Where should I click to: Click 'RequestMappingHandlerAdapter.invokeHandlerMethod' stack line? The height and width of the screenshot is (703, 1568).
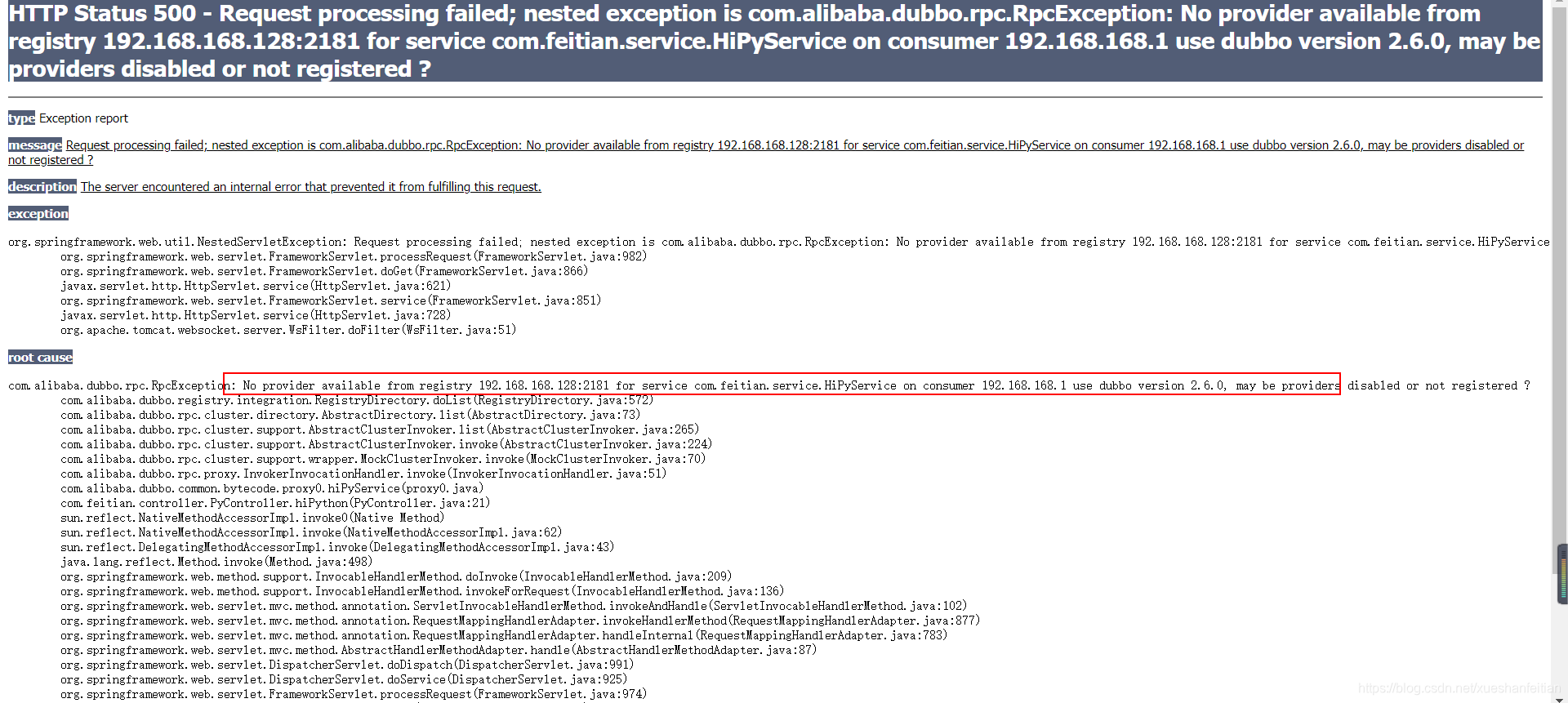(x=520, y=621)
